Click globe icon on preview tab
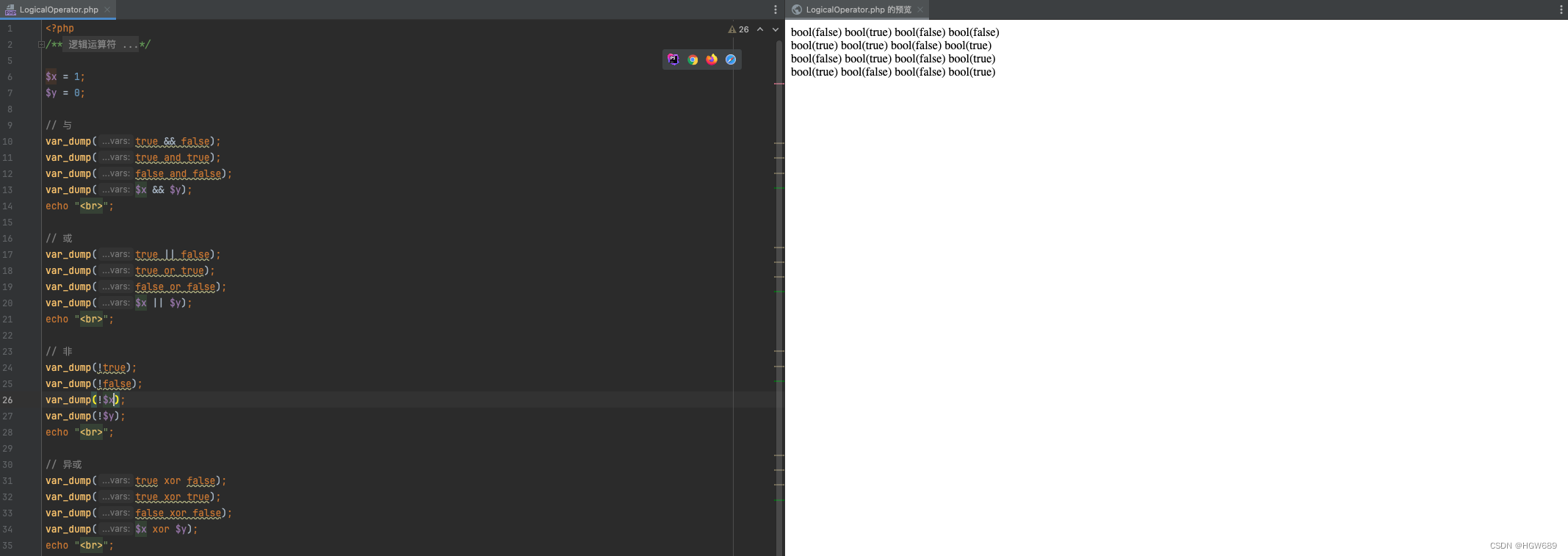1568x556 pixels. [797, 10]
